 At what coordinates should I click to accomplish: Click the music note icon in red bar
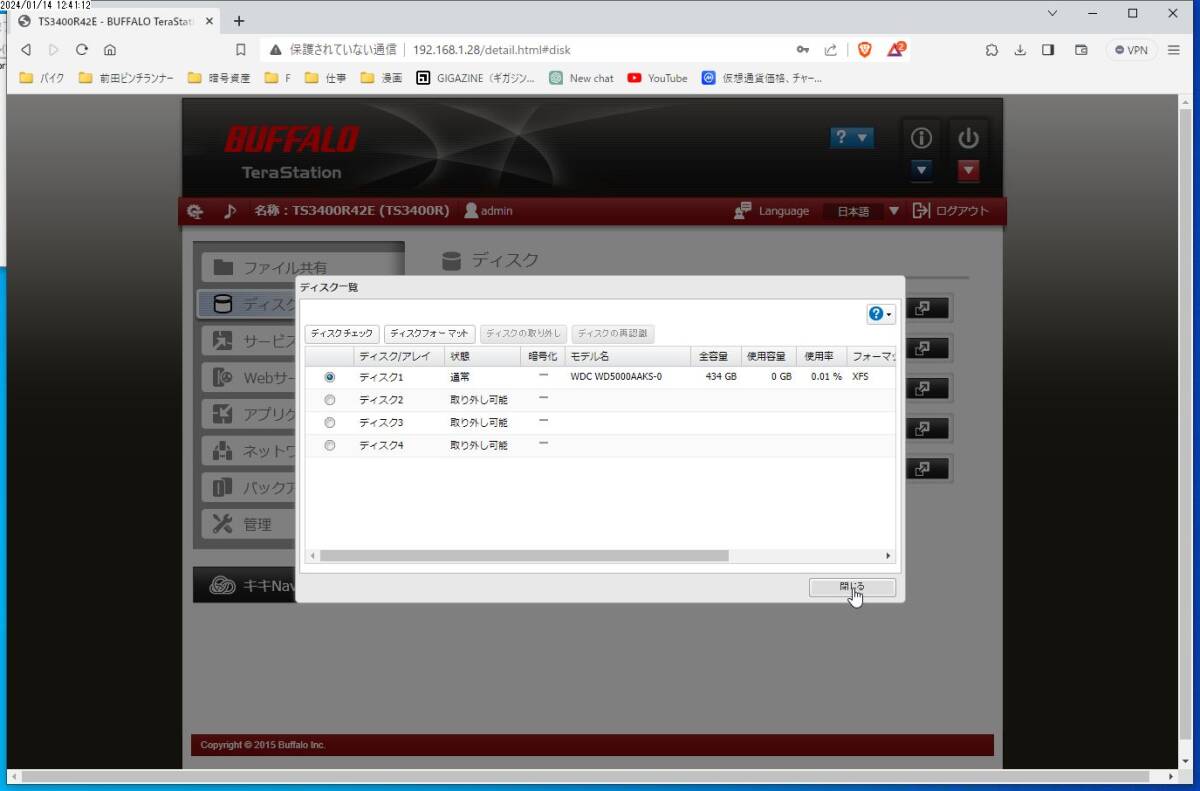point(230,211)
